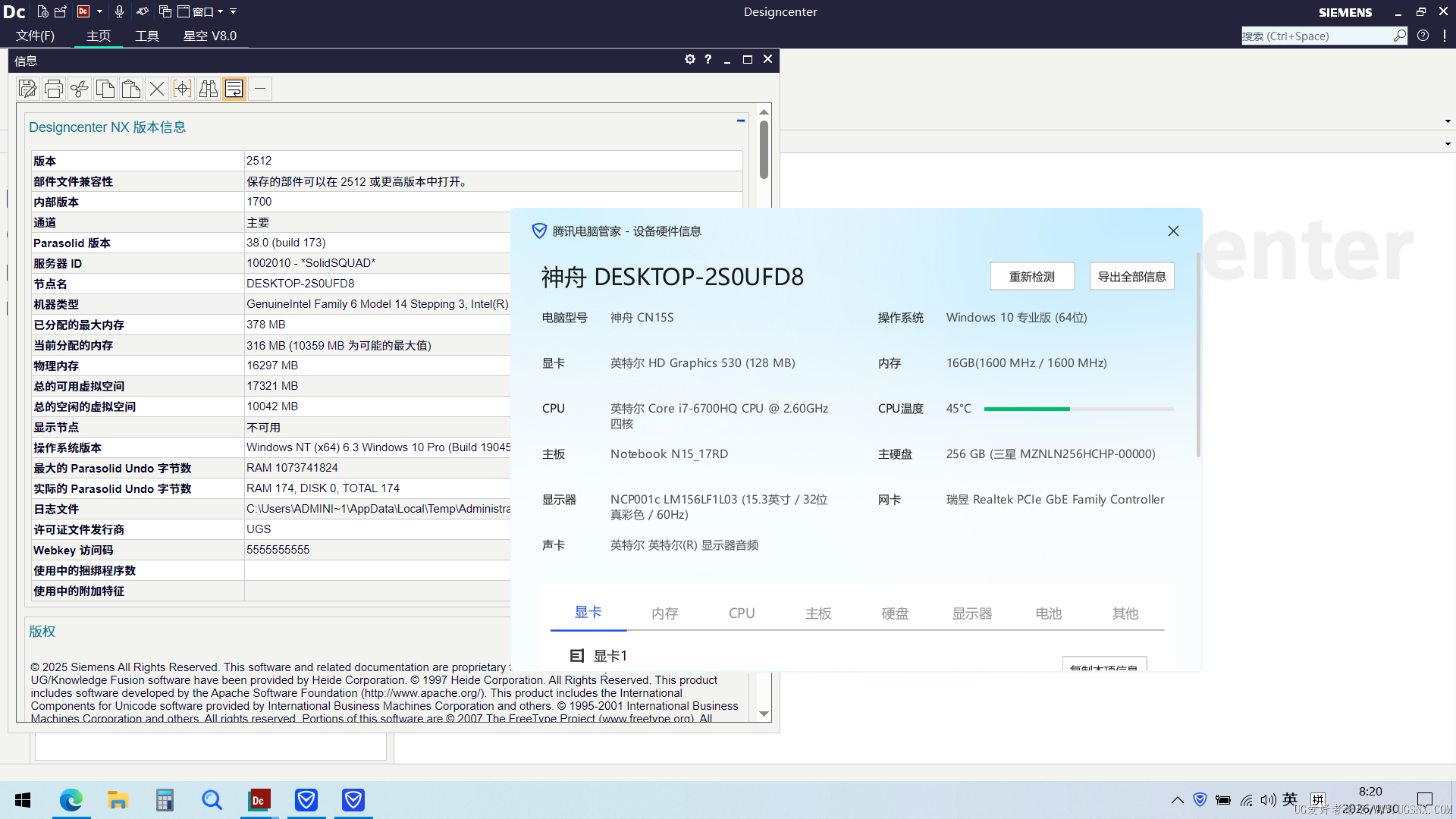Open Microsoft Edge from the taskbar
This screenshot has height=819, width=1456.
pyautogui.click(x=71, y=800)
